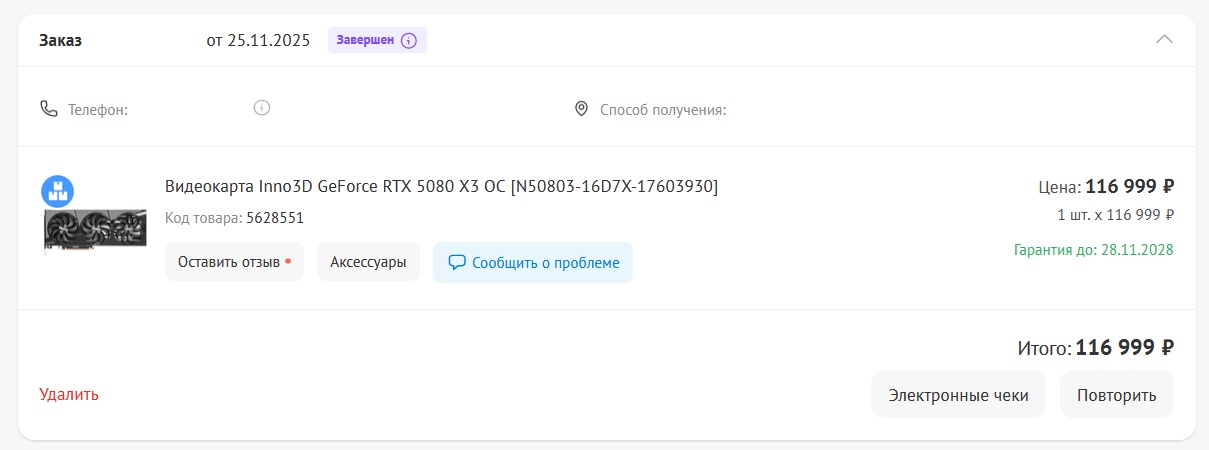Screen dimensions: 1209x450
Task: Report an issue with Сообщить о проблеме
Action: [x=533, y=262]
